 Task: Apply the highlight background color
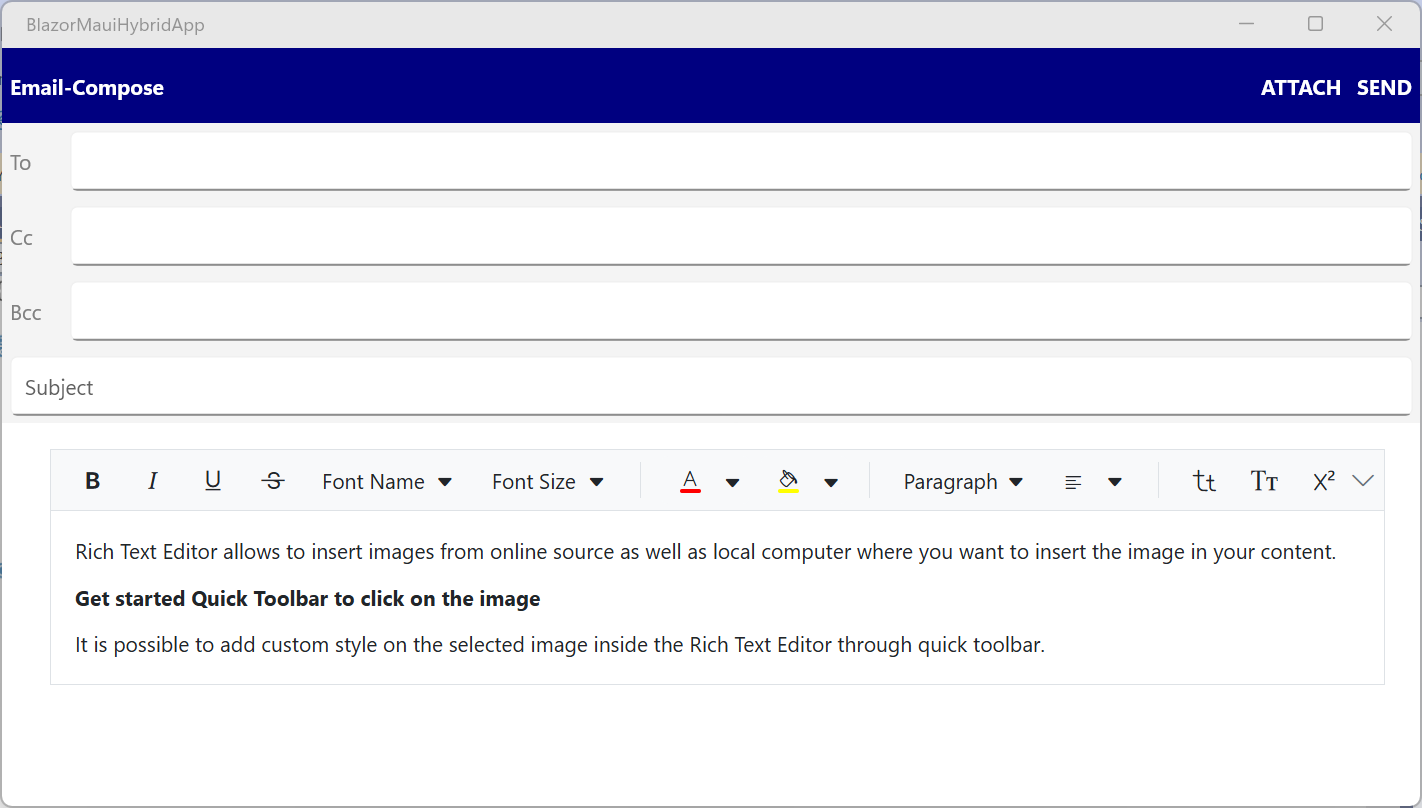(789, 481)
